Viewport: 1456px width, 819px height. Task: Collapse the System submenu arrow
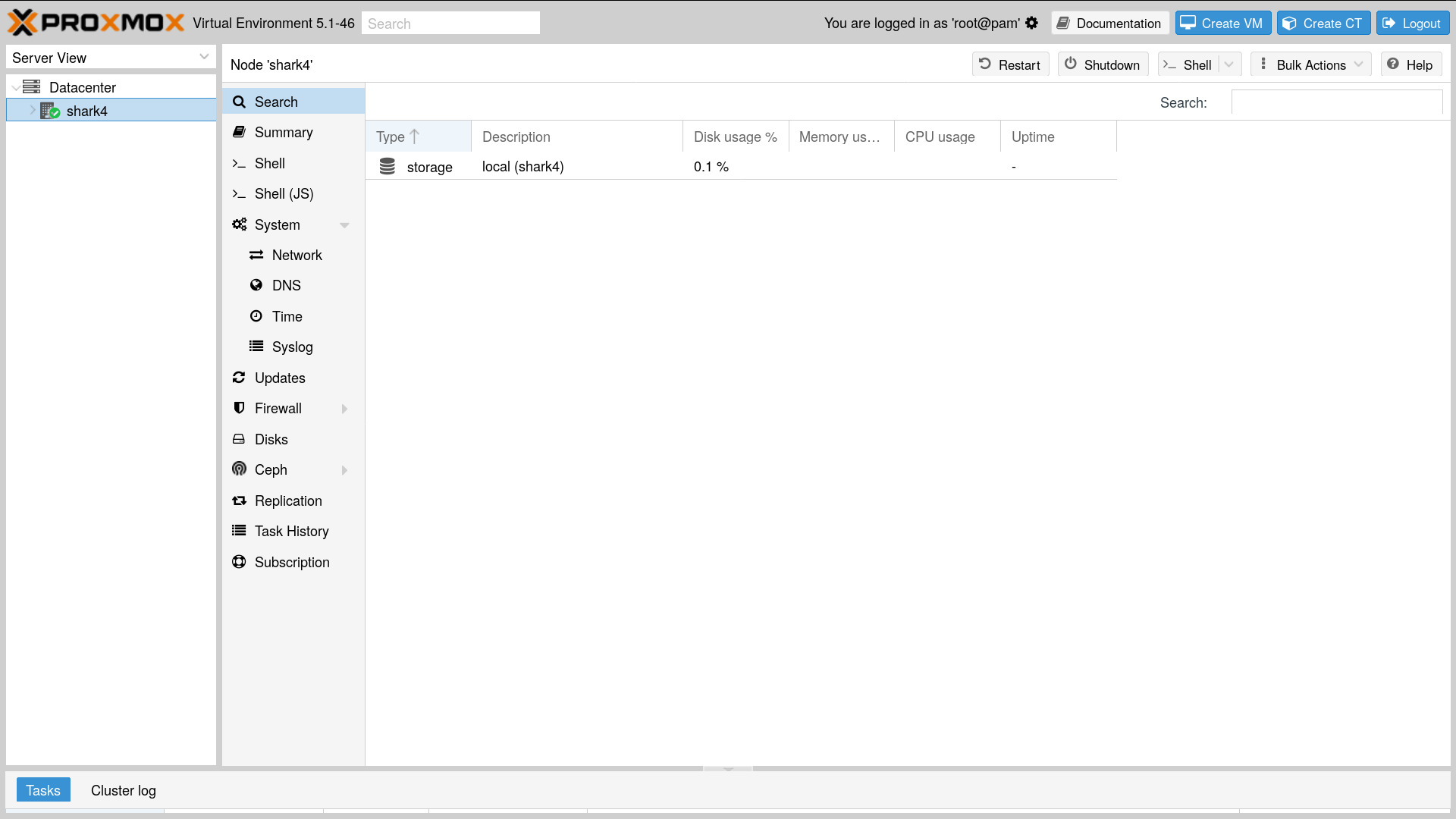(x=344, y=224)
